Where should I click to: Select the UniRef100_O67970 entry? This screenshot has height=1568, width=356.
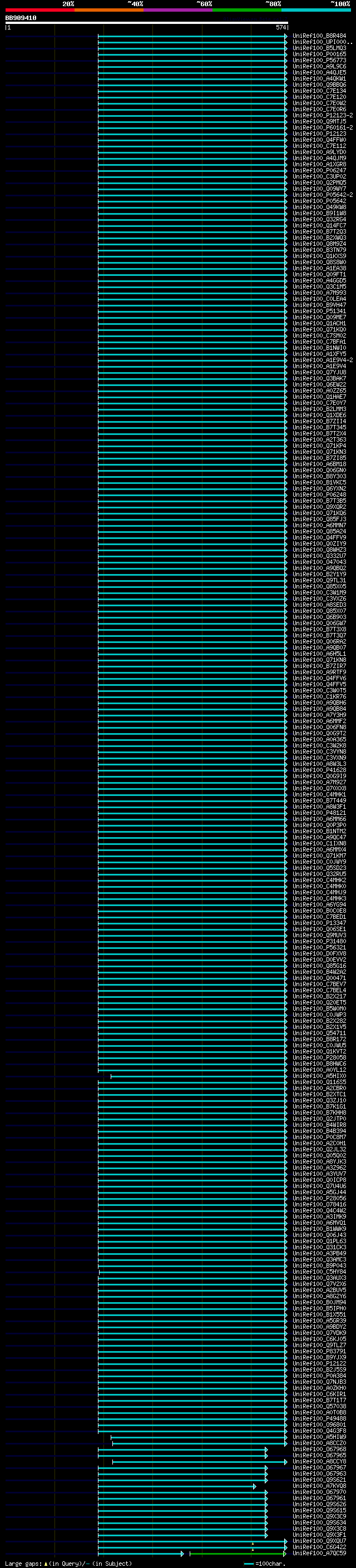coord(319,1492)
